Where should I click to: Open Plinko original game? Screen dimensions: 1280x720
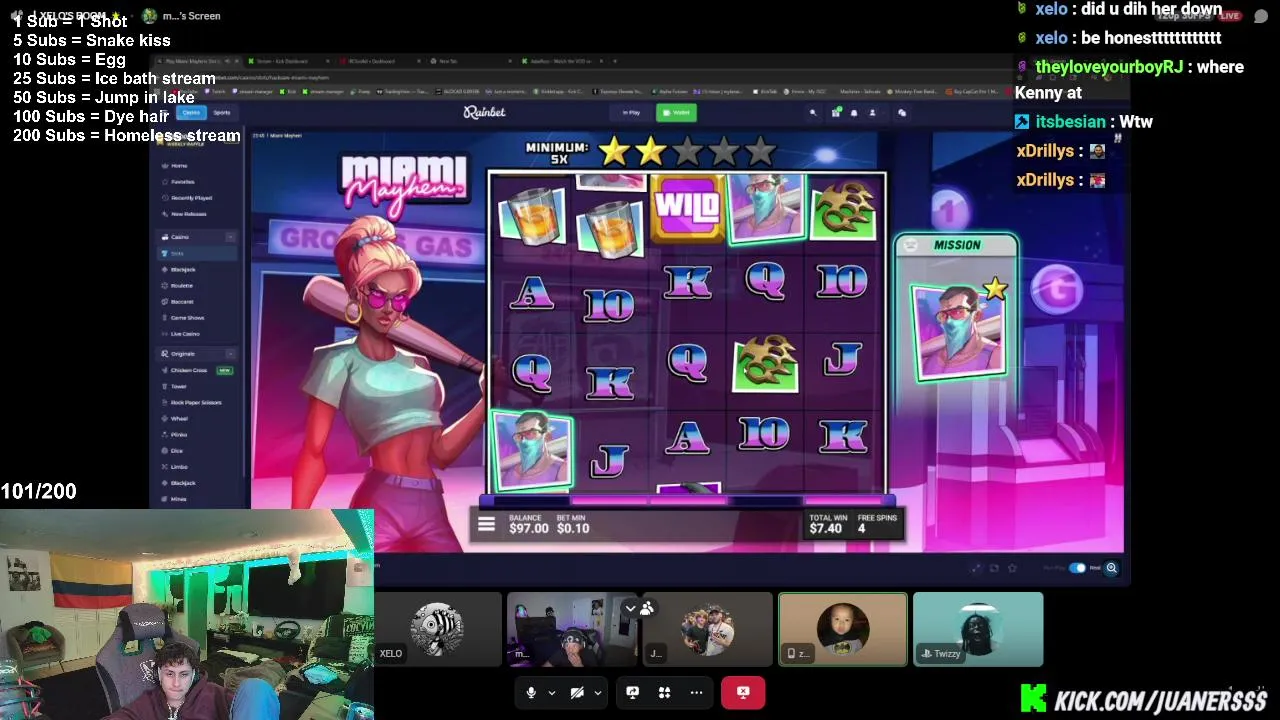coord(179,434)
